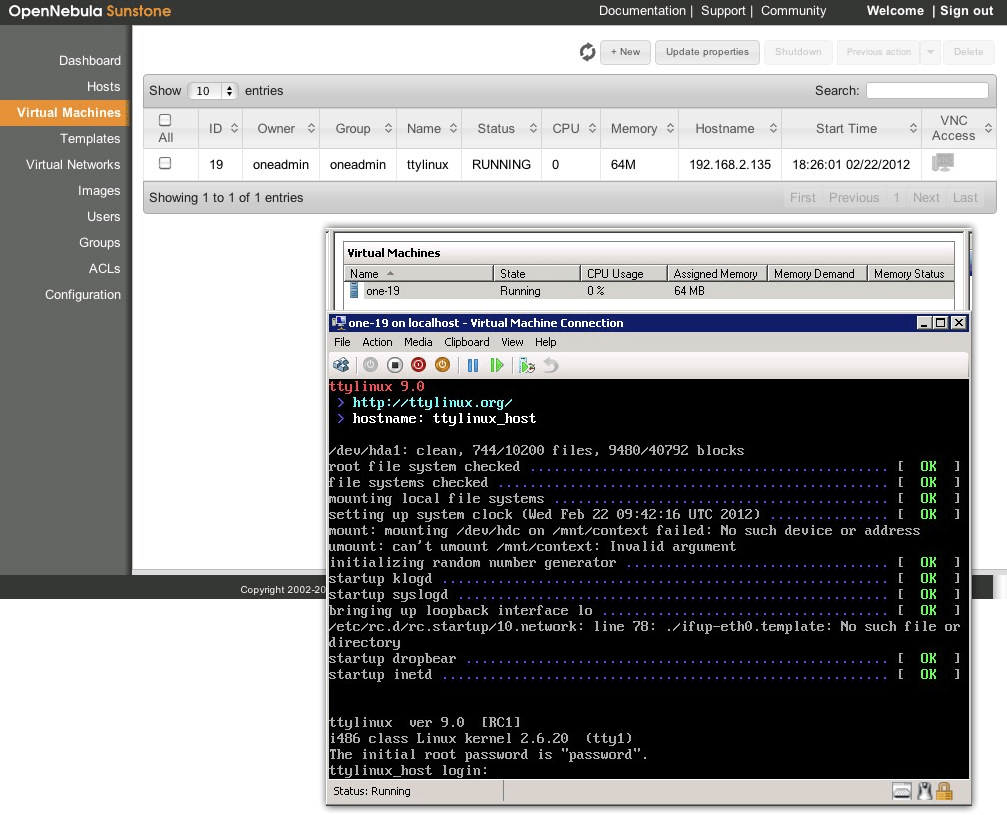Click the padlock security icon in status bar
Screen dimensions: 1007x815
[945, 791]
